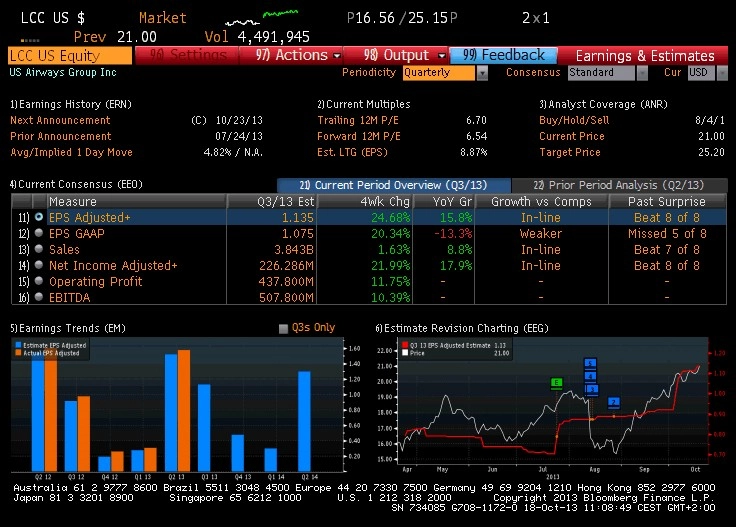736x527 pixels.
Task: Click the Sales estimate 3.843B
Action: coord(294,249)
